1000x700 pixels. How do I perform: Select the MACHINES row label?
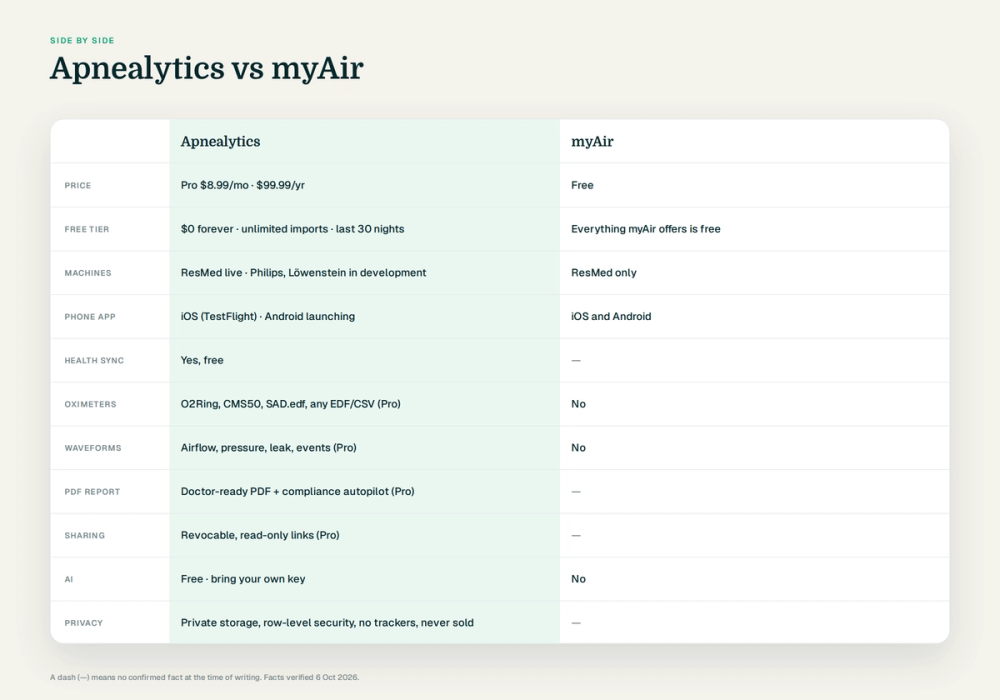click(x=88, y=273)
